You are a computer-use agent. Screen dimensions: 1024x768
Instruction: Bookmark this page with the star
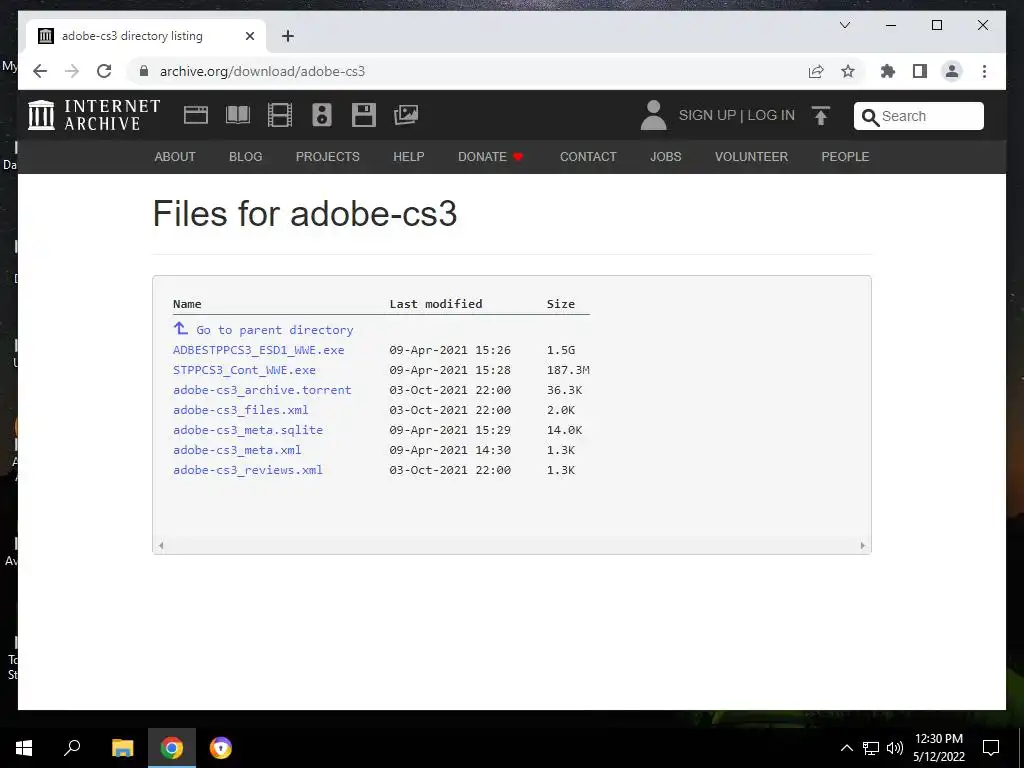point(848,71)
